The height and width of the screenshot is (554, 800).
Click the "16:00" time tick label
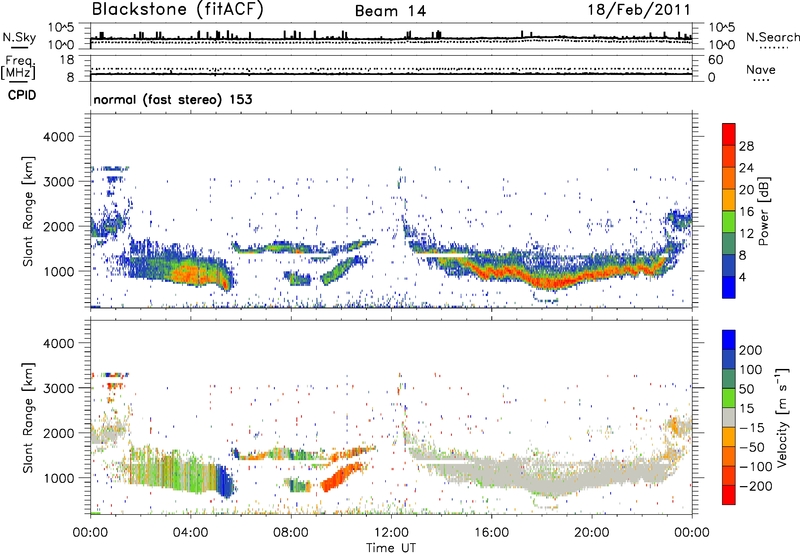pyautogui.click(x=491, y=533)
